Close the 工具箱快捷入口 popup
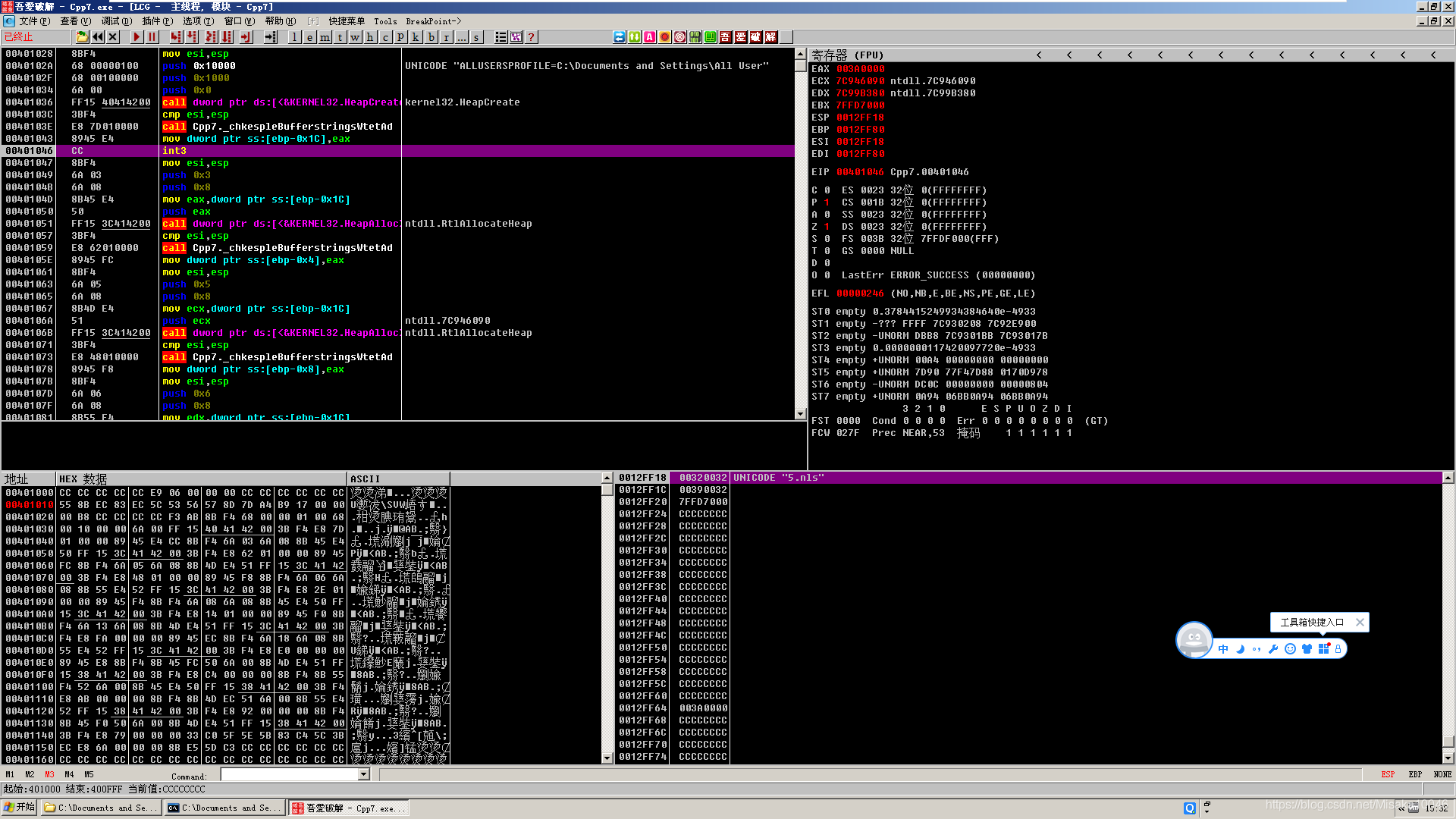The height and width of the screenshot is (819, 1456). (x=1360, y=623)
